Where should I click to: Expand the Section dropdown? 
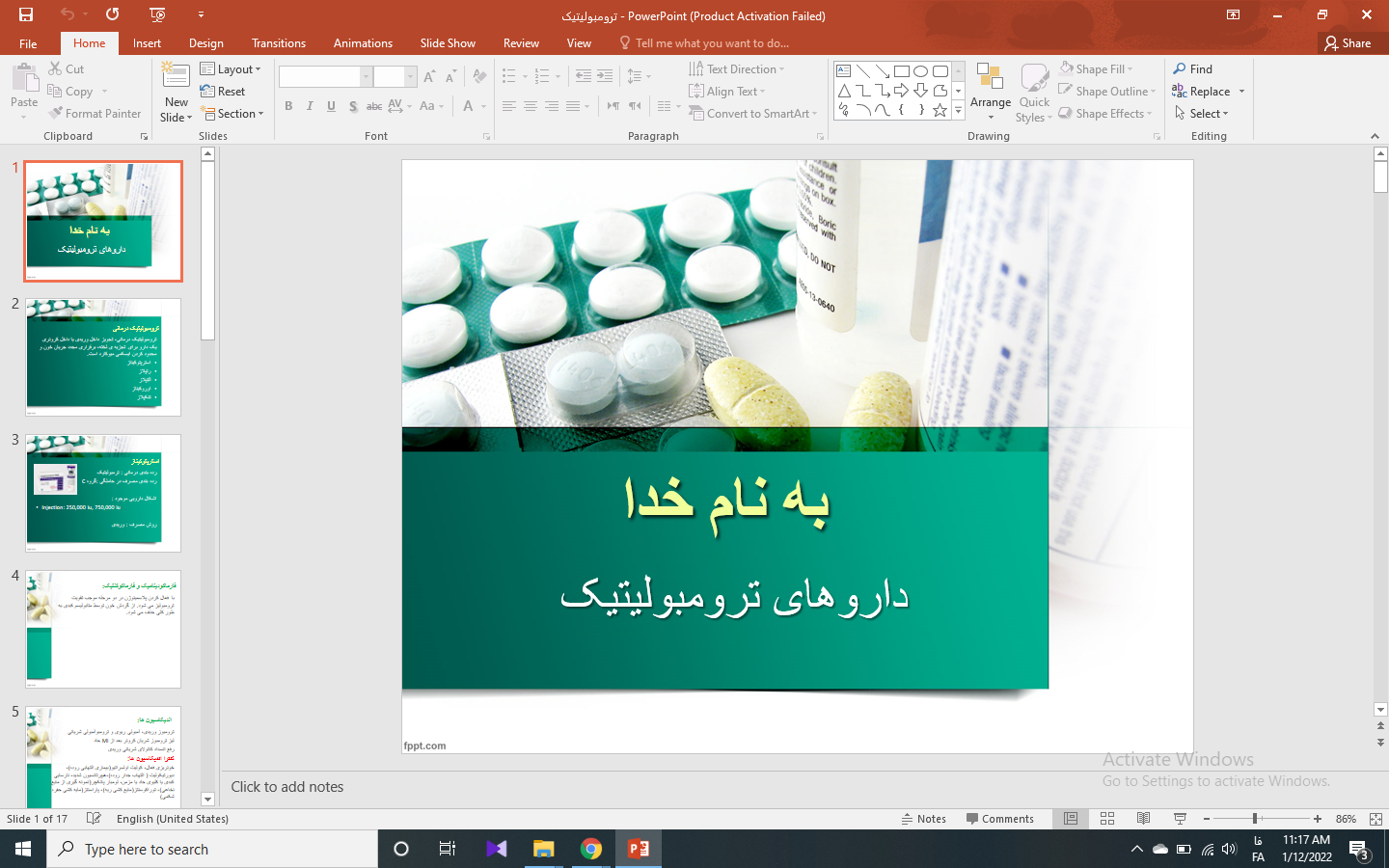(231, 114)
